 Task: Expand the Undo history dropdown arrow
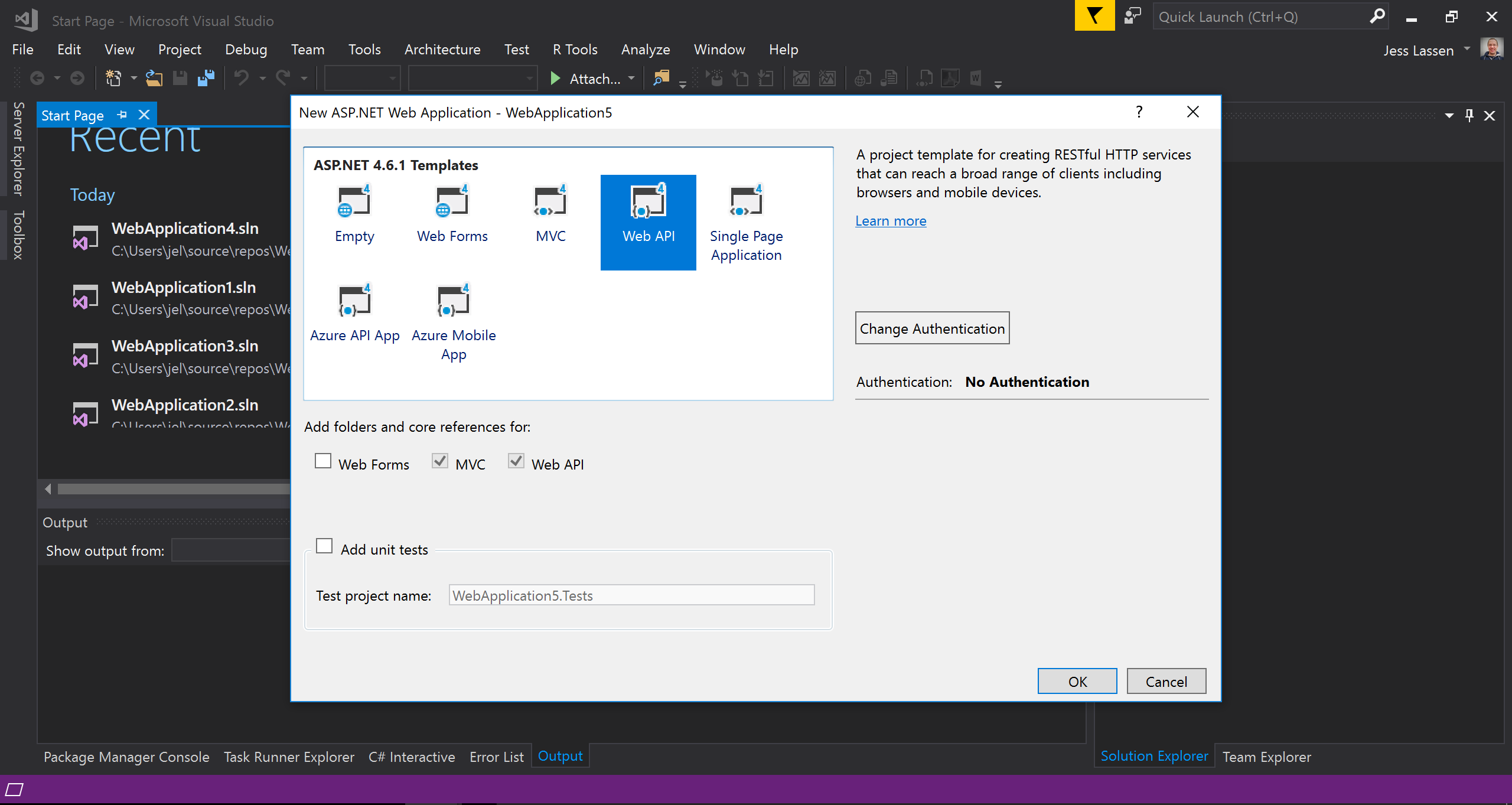pyautogui.click(x=263, y=79)
